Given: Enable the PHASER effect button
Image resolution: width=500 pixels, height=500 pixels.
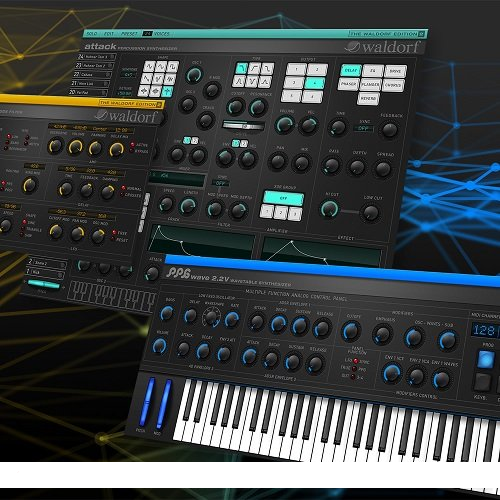Looking at the screenshot, I should point(348,84).
